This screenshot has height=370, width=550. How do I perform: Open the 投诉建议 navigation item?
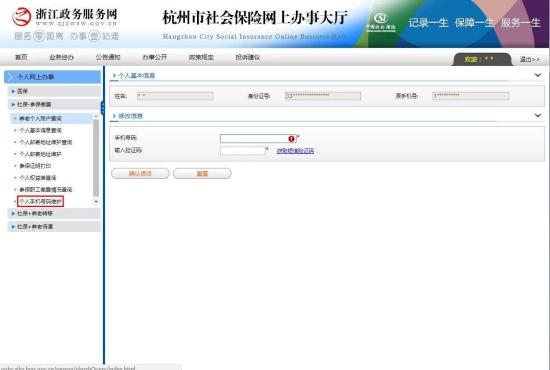[248, 57]
